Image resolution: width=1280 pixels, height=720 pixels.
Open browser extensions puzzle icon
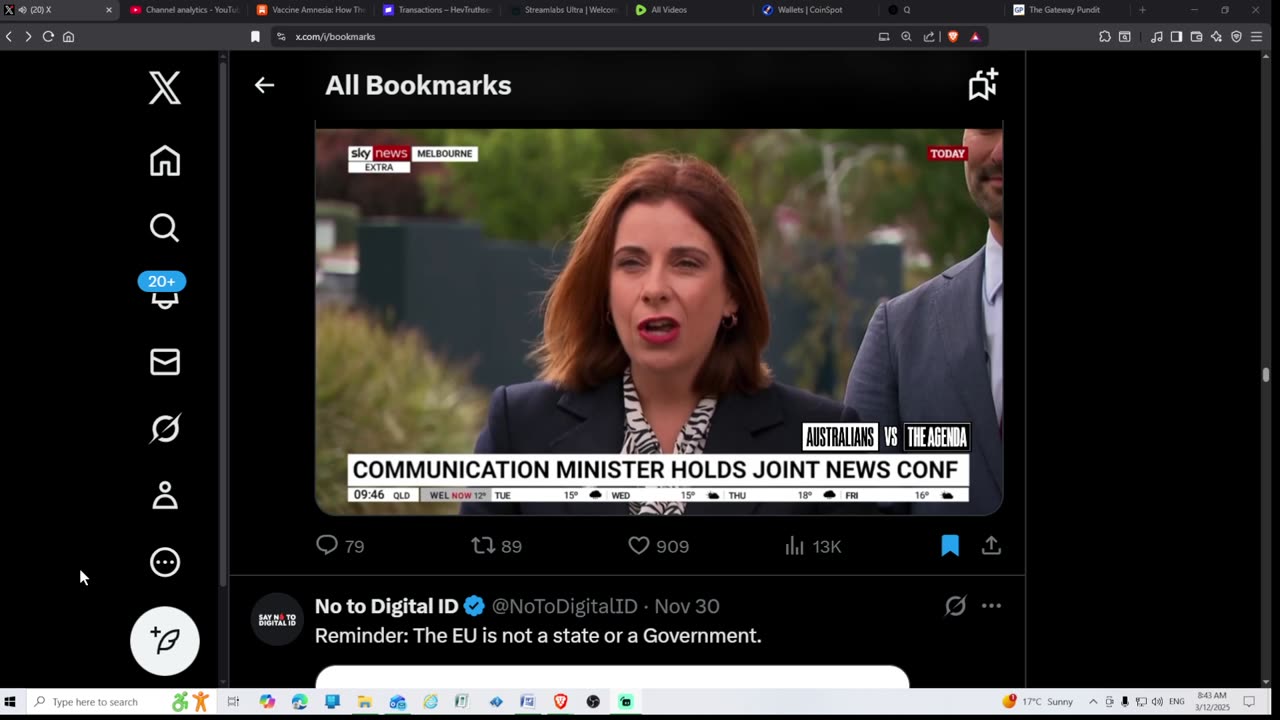point(1105,36)
